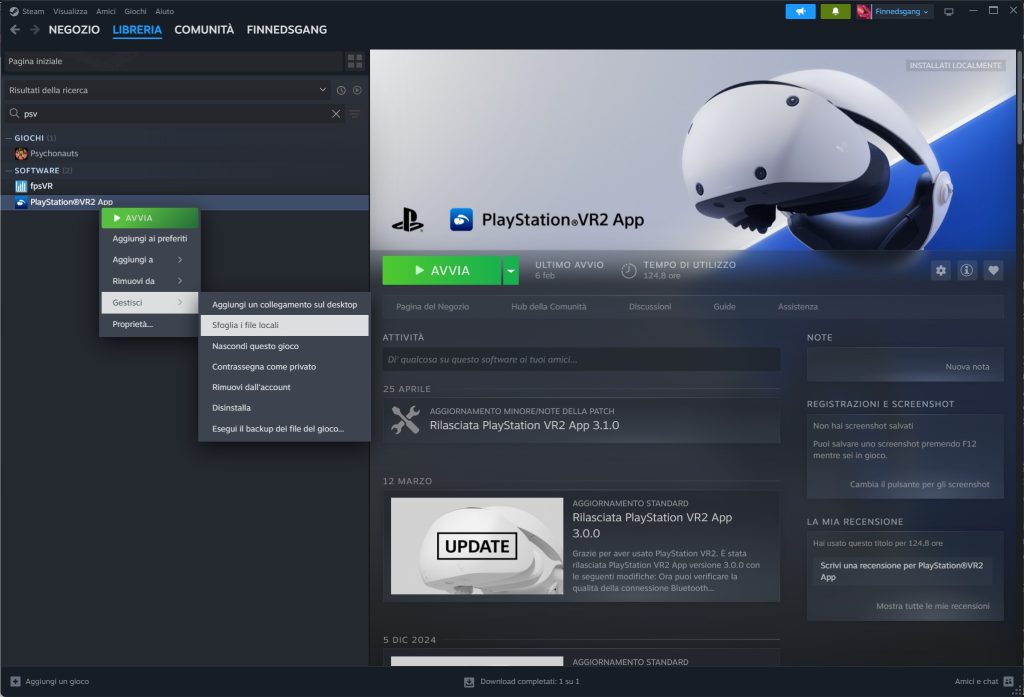
Task: Go to the NEGOZIO tab
Action: (74, 29)
